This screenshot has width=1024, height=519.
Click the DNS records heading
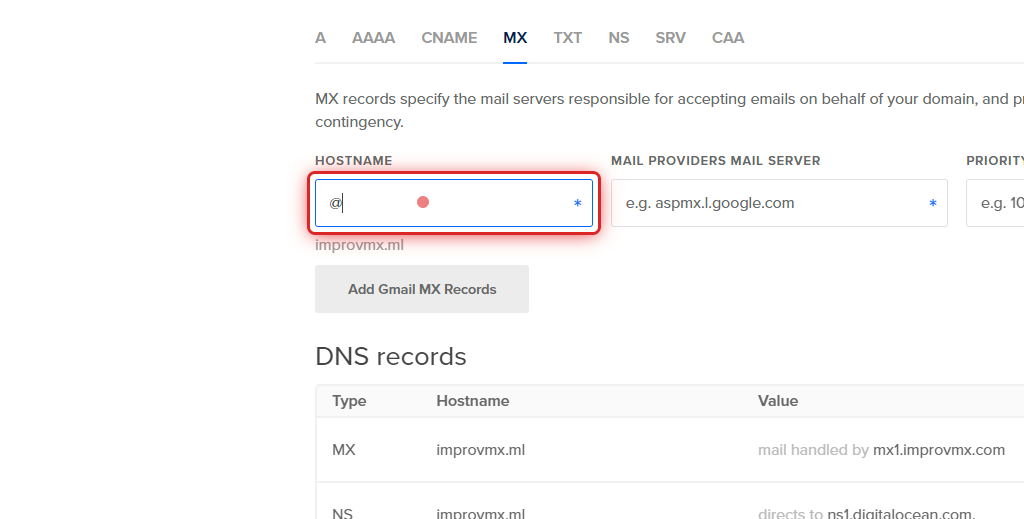tap(391, 356)
